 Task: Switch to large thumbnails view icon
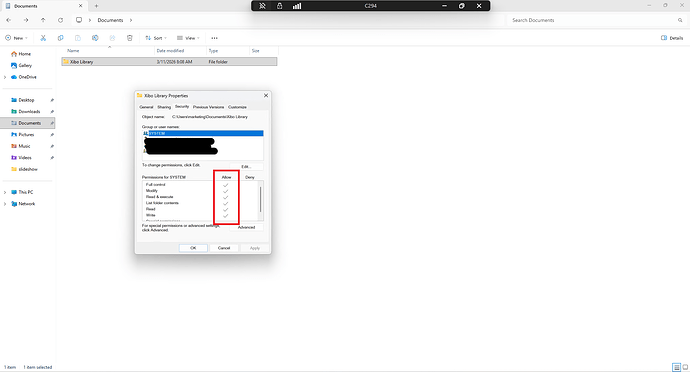685,367
